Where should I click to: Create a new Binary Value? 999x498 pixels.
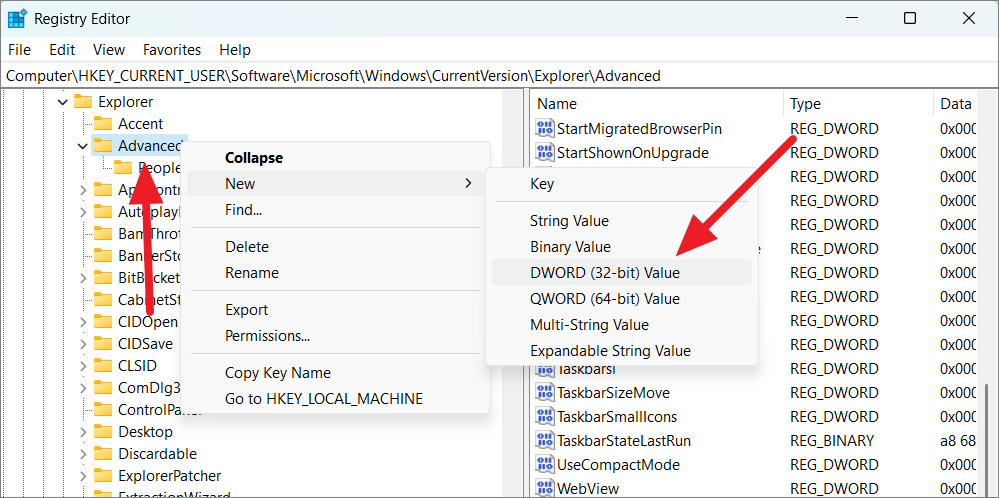coord(622,247)
